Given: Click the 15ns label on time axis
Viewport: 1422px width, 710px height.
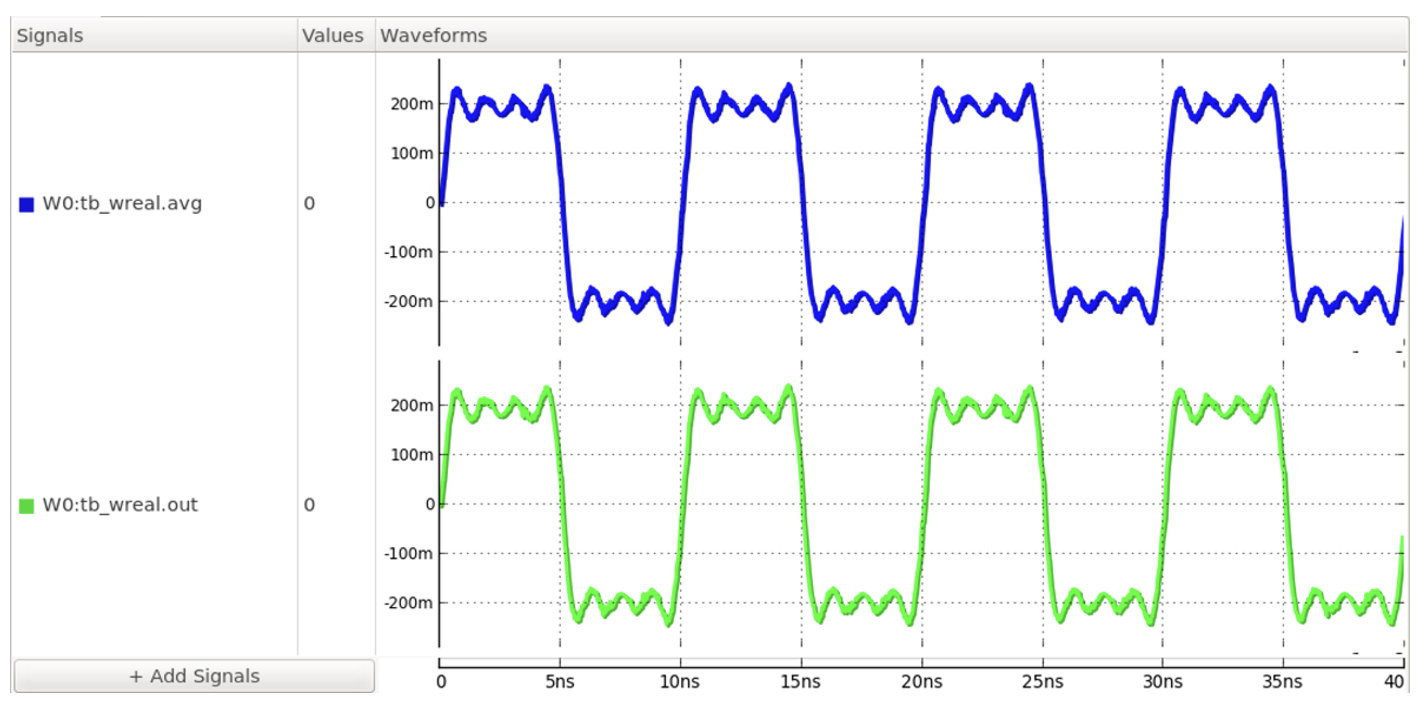Looking at the screenshot, I should pyautogui.click(x=801, y=682).
